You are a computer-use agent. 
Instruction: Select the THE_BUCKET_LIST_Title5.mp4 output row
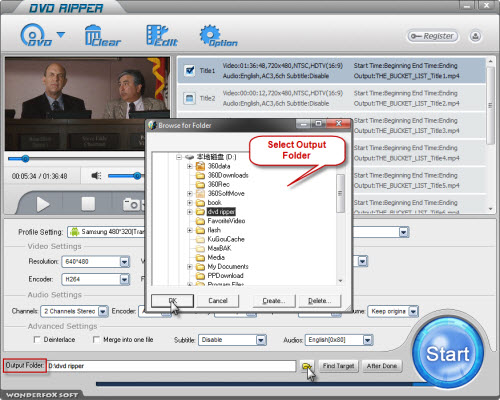pos(406,186)
